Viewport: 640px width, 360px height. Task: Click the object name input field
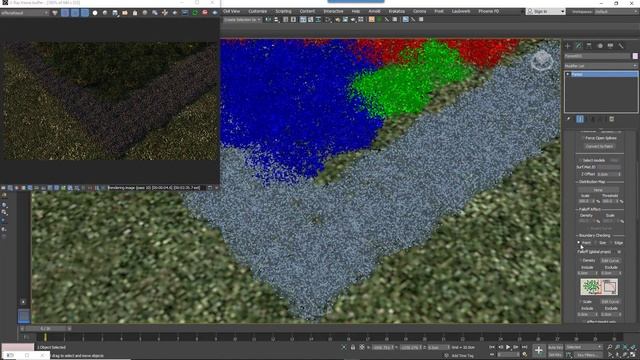point(597,56)
